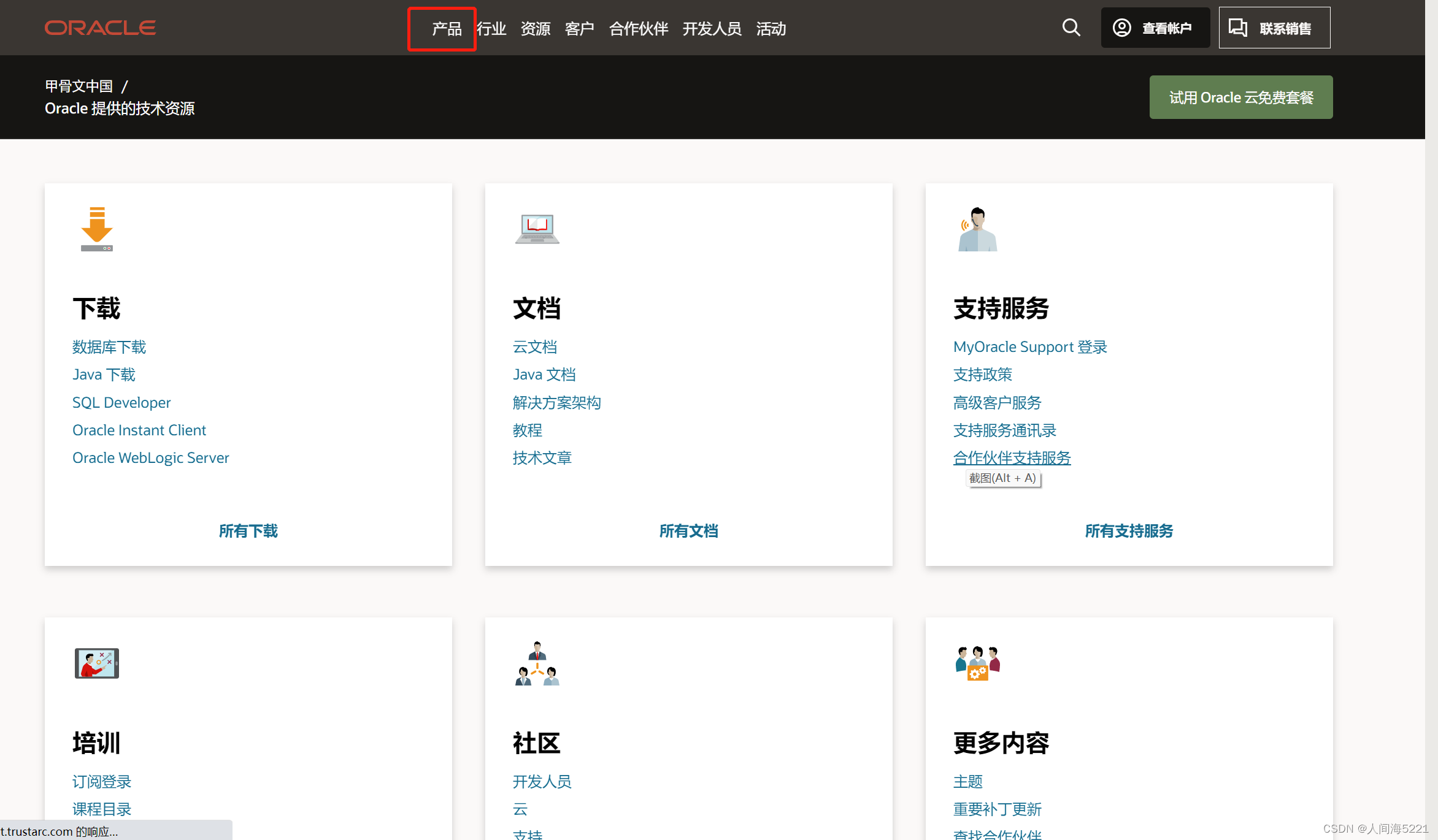Open the 技术文章 link
This screenshot has height=840, width=1438.
542,458
